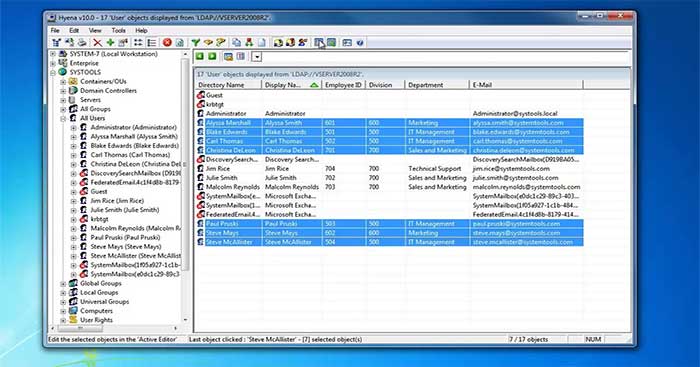Image resolution: width=700 pixels, height=367 pixels.
Task: Click the column layout icon before the address dropdown
Action: point(241,56)
